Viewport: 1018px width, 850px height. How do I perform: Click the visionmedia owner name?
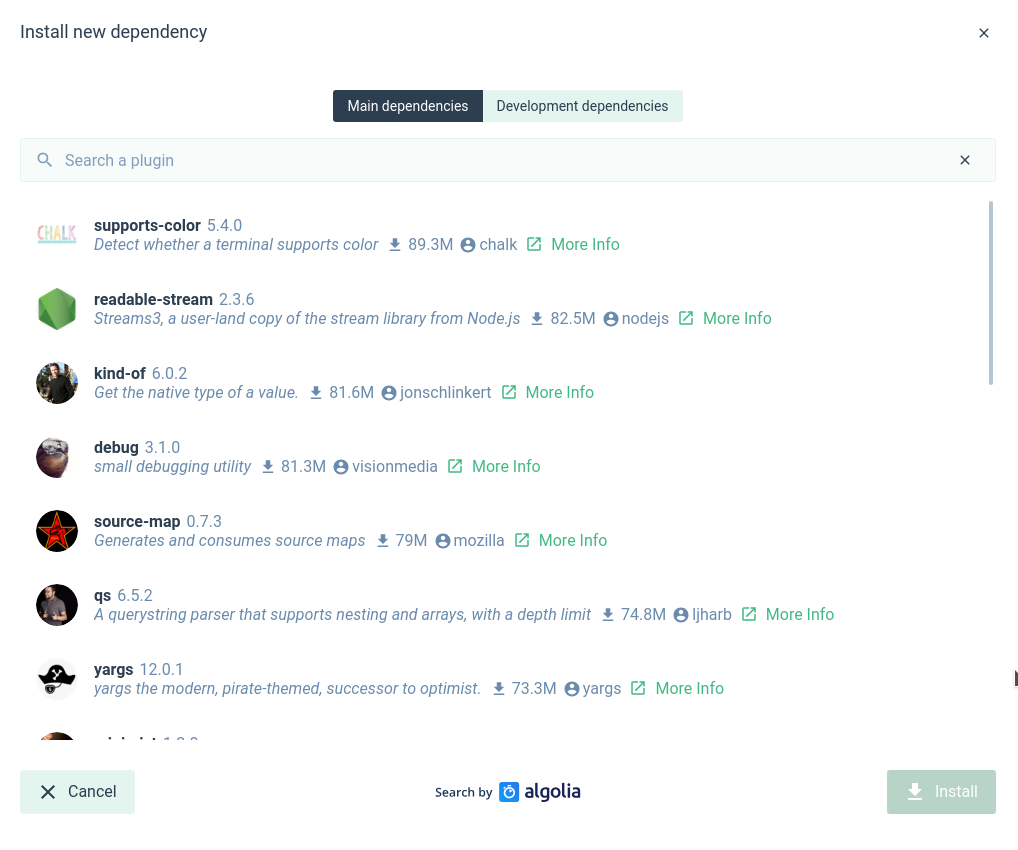tap(395, 467)
